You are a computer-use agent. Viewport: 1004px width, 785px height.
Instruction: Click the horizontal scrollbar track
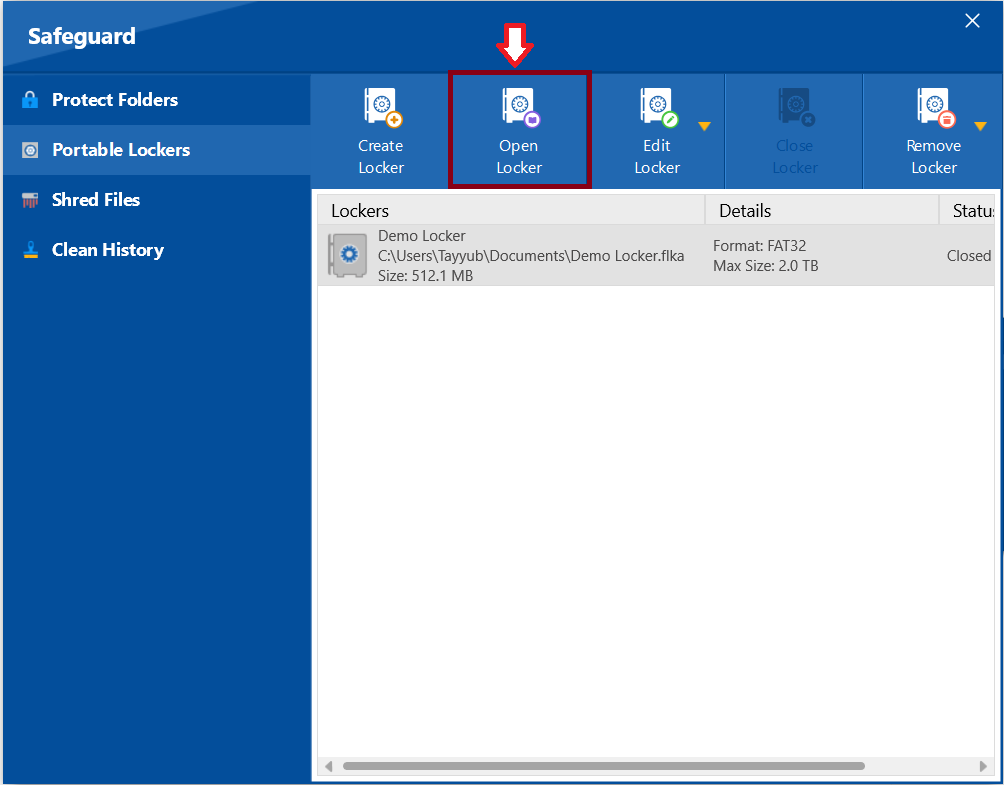click(x=656, y=766)
